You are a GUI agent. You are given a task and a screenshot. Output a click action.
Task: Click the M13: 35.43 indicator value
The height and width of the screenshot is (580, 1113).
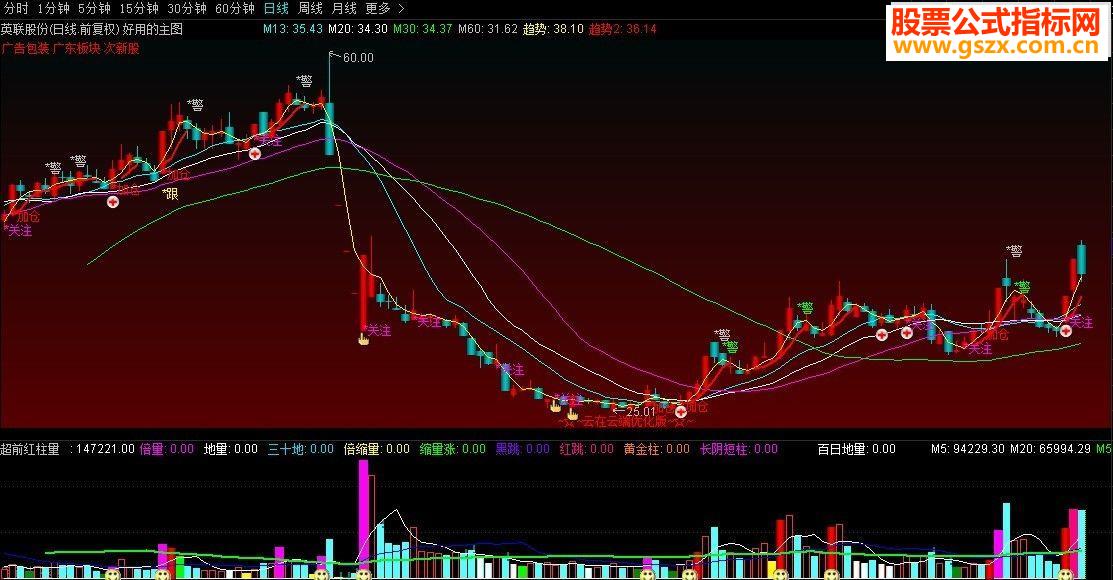(x=292, y=29)
